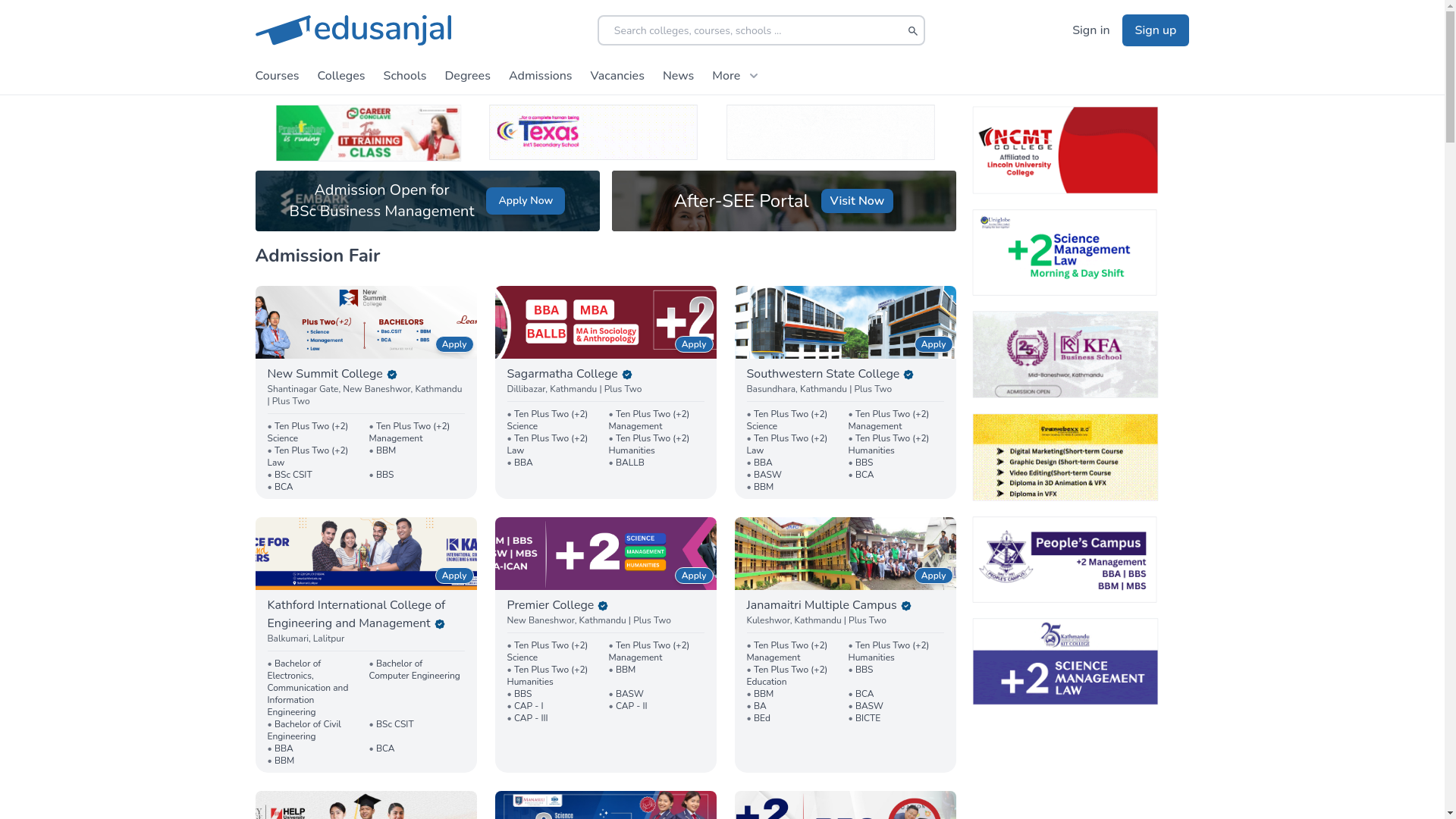Open the Colleges menu item
Screen dimensions: 1456x819
(340, 76)
